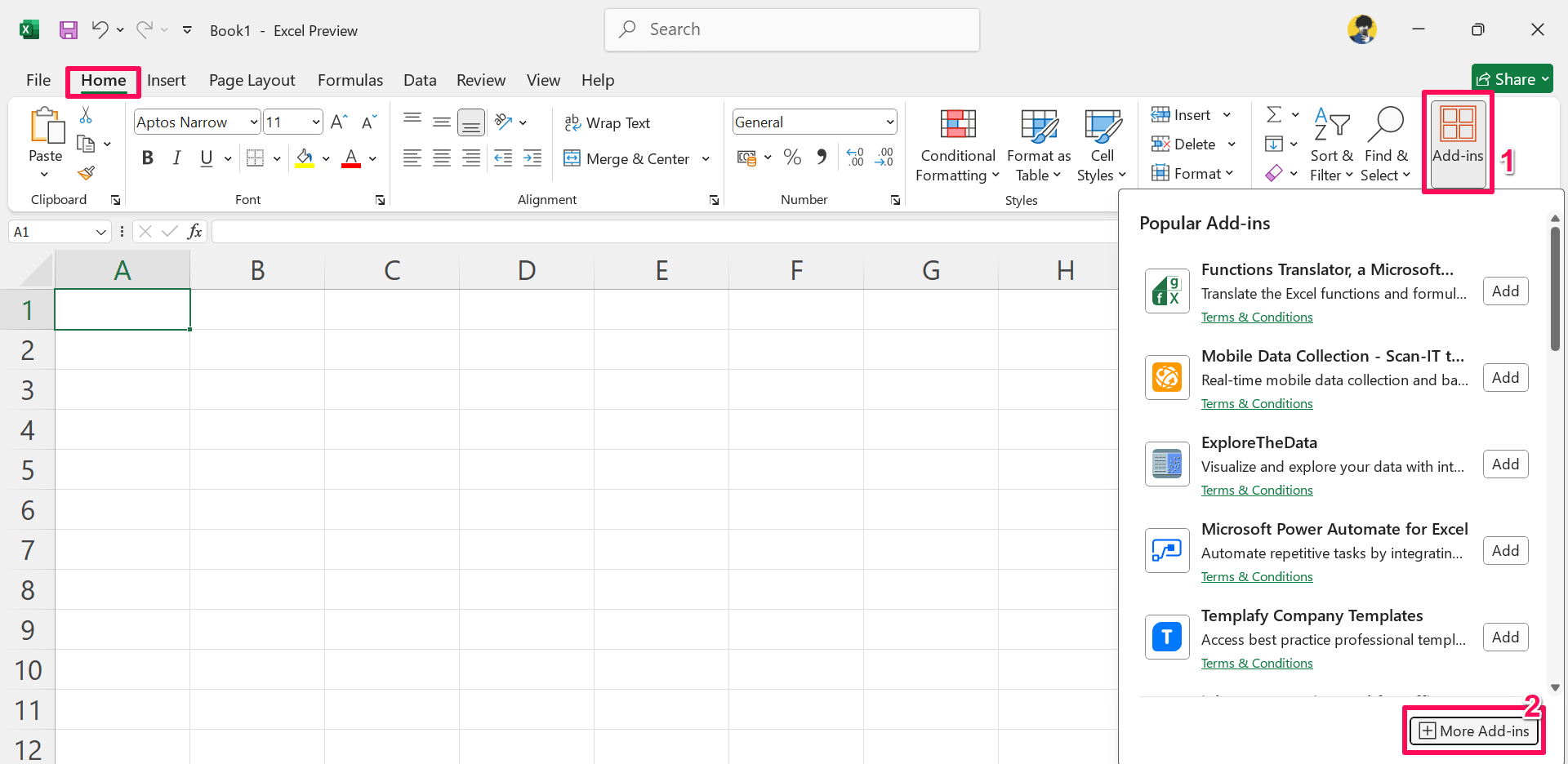Screen dimensions: 1568x764
Task: Toggle Align Left horizontal alignment
Action: [412, 158]
